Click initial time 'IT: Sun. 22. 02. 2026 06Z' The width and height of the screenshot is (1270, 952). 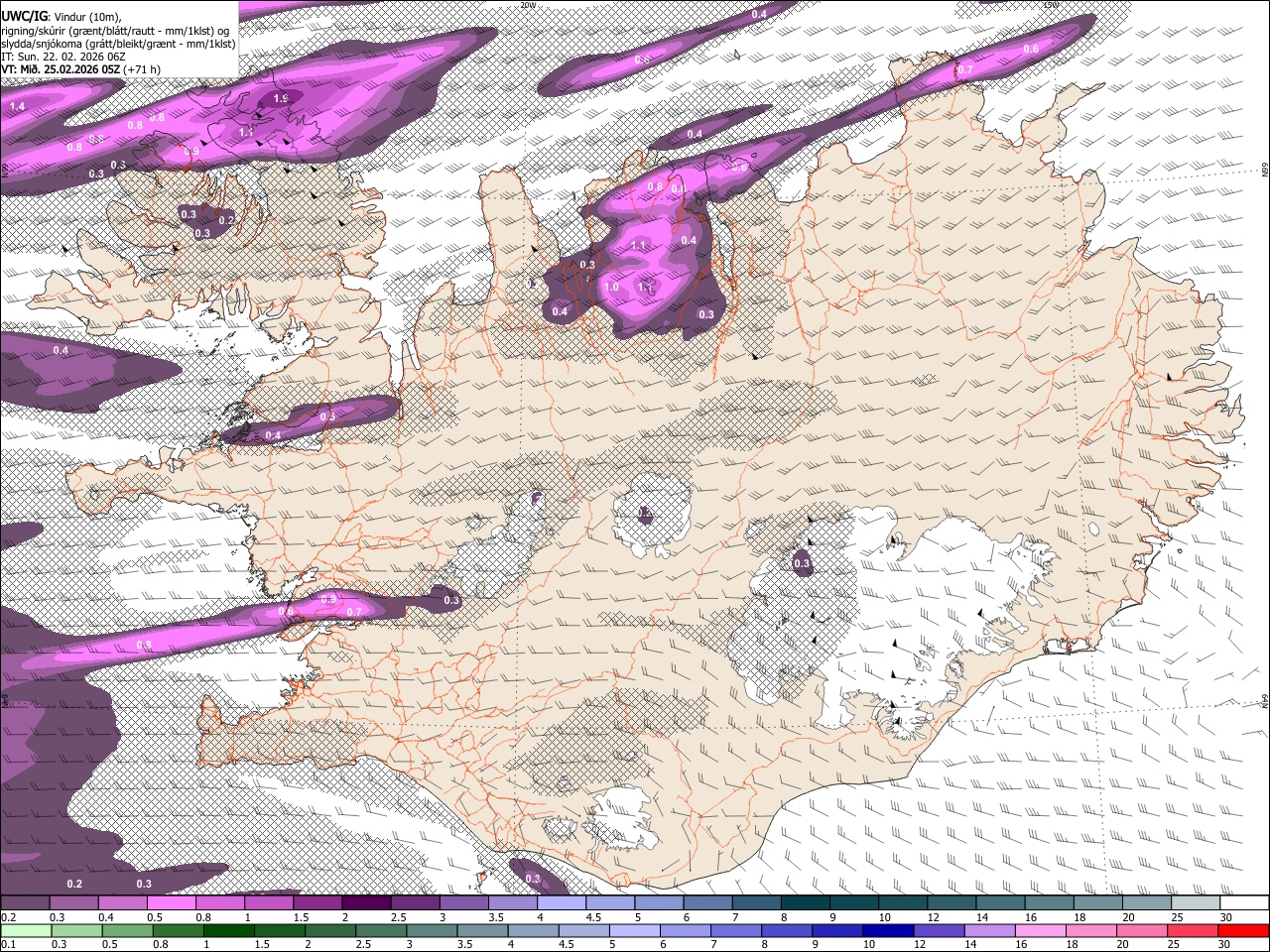pos(63,57)
